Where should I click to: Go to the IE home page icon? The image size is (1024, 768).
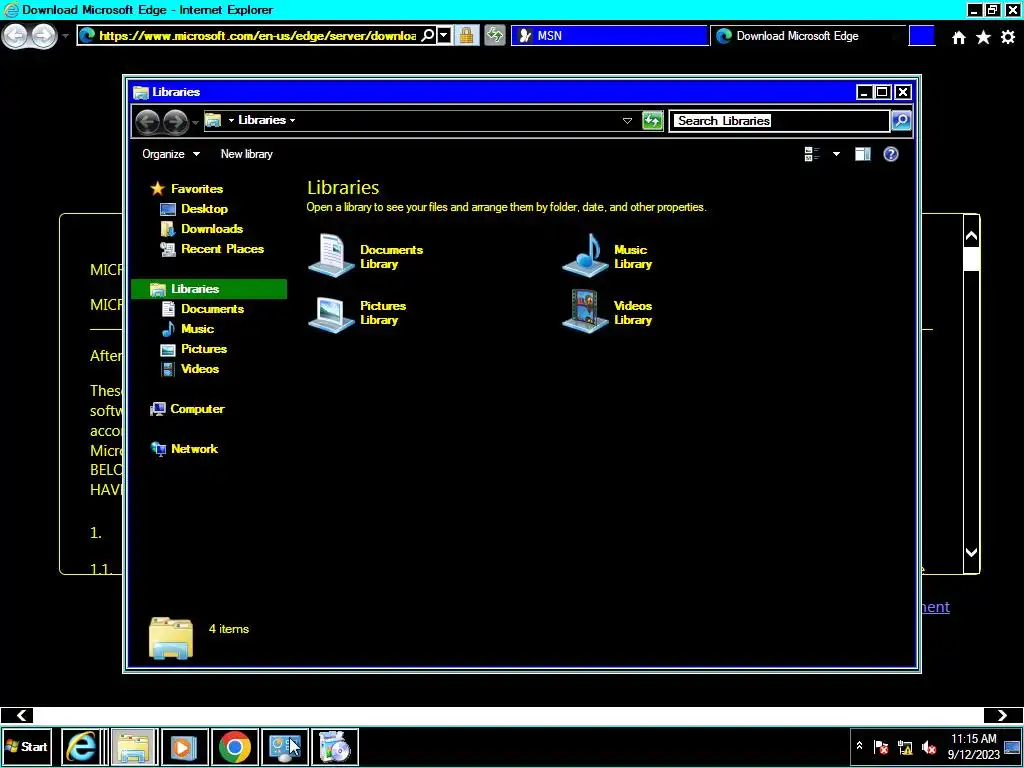click(959, 37)
